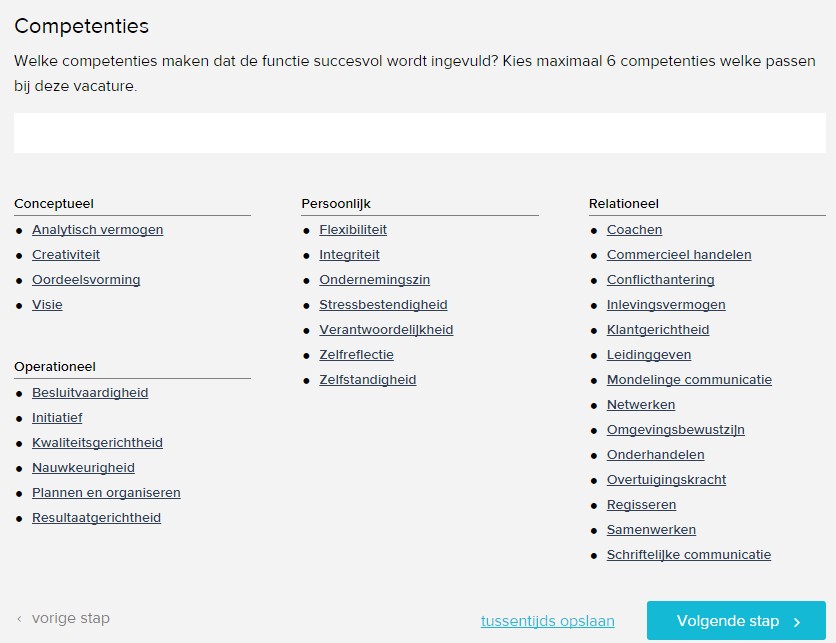Select the Visie competency
This screenshot has height=643, width=836.
click(x=47, y=305)
